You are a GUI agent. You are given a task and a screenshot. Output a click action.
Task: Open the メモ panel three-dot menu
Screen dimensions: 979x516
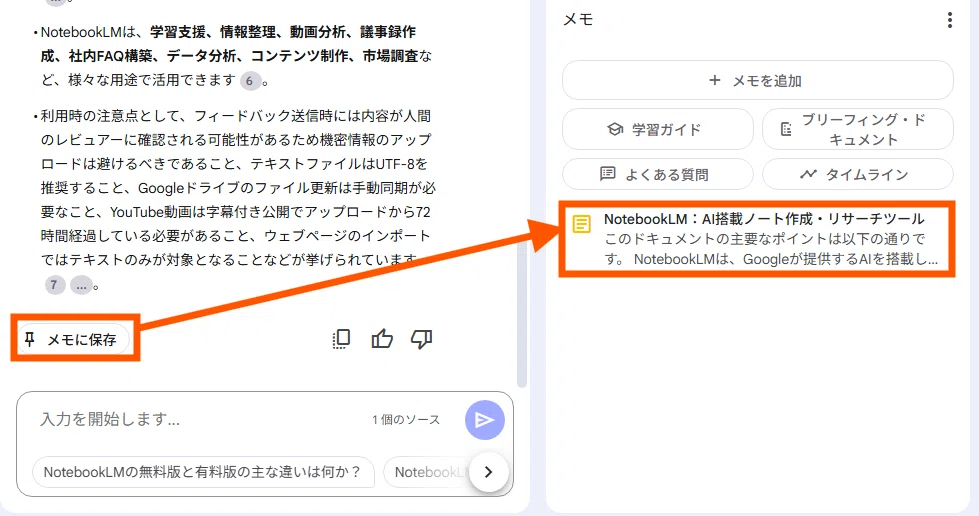949,20
